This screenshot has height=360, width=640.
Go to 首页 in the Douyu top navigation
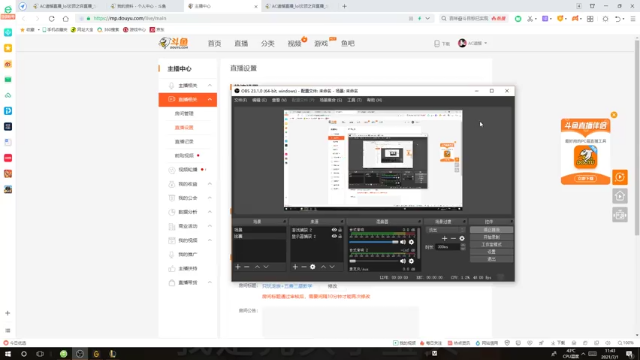click(214, 43)
